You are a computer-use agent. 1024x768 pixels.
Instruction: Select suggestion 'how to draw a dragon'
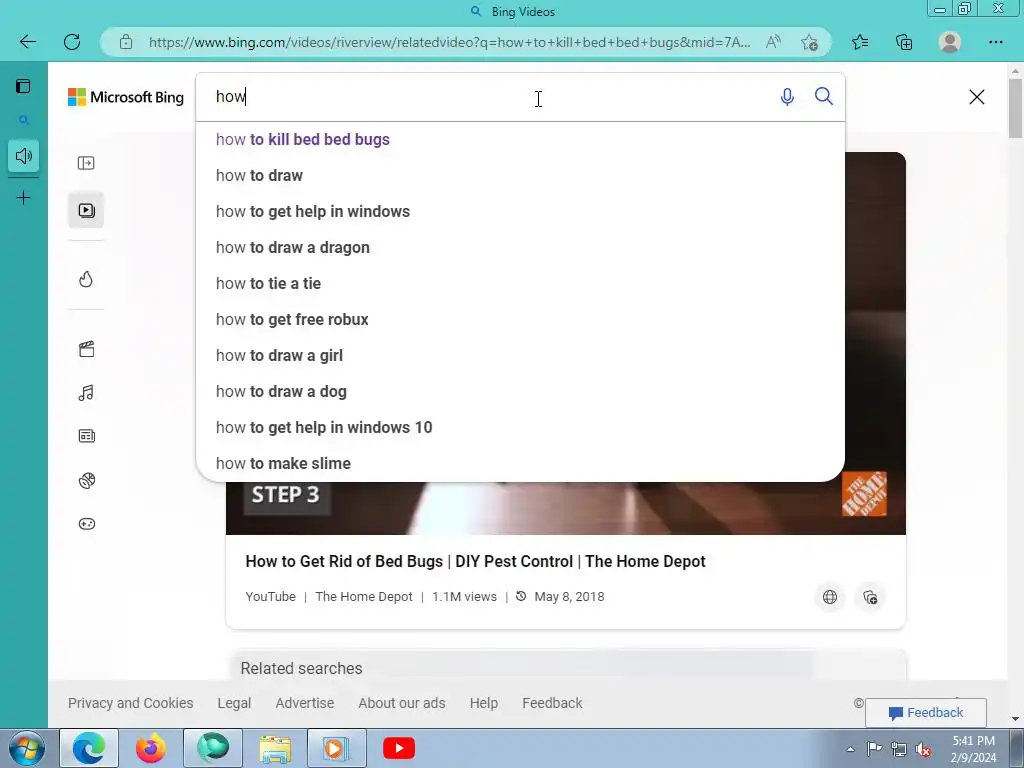pos(520,248)
